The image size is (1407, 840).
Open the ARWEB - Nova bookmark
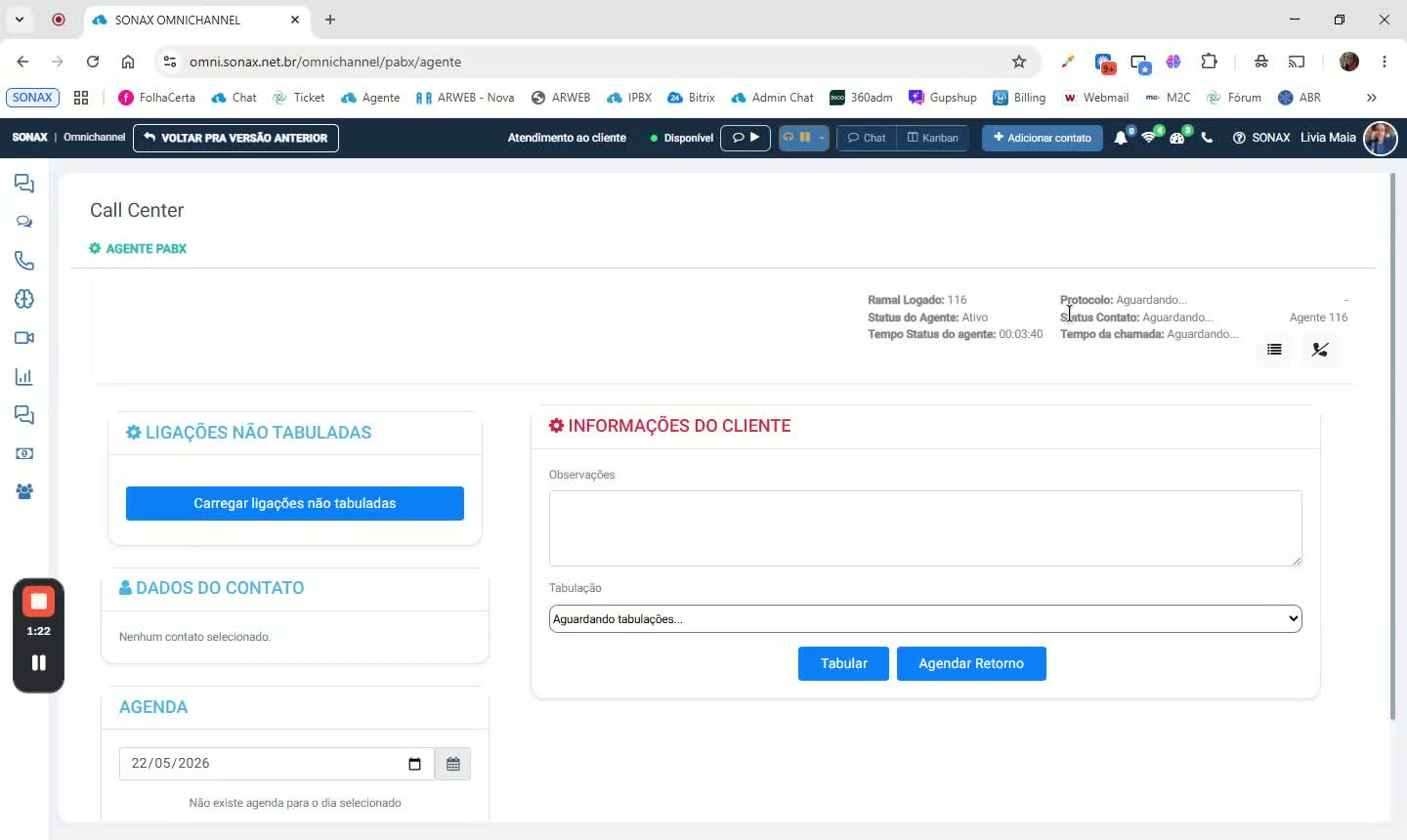click(x=465, y=98)
